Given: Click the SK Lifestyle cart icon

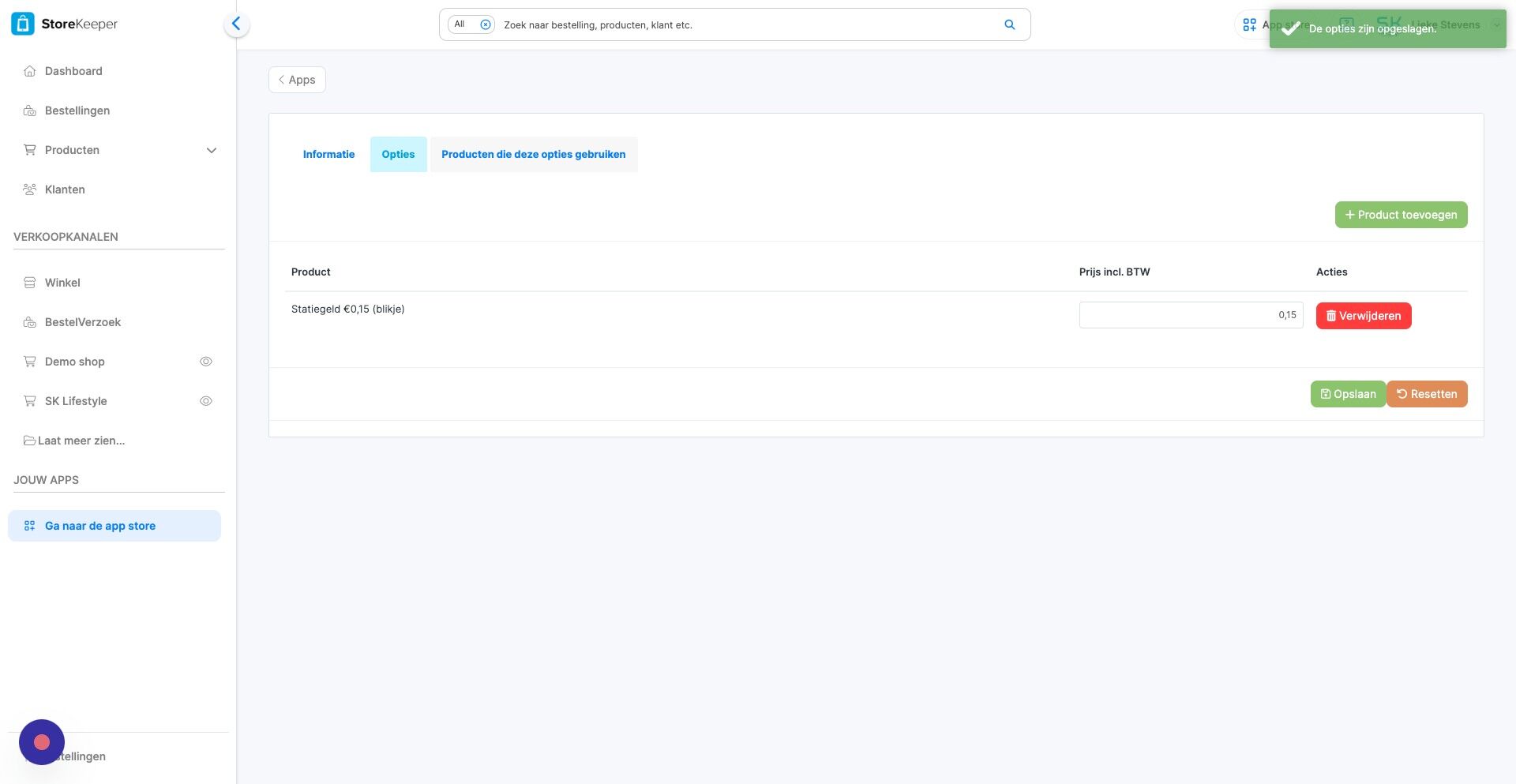Looking at the screenshot, I should point(30,401).
